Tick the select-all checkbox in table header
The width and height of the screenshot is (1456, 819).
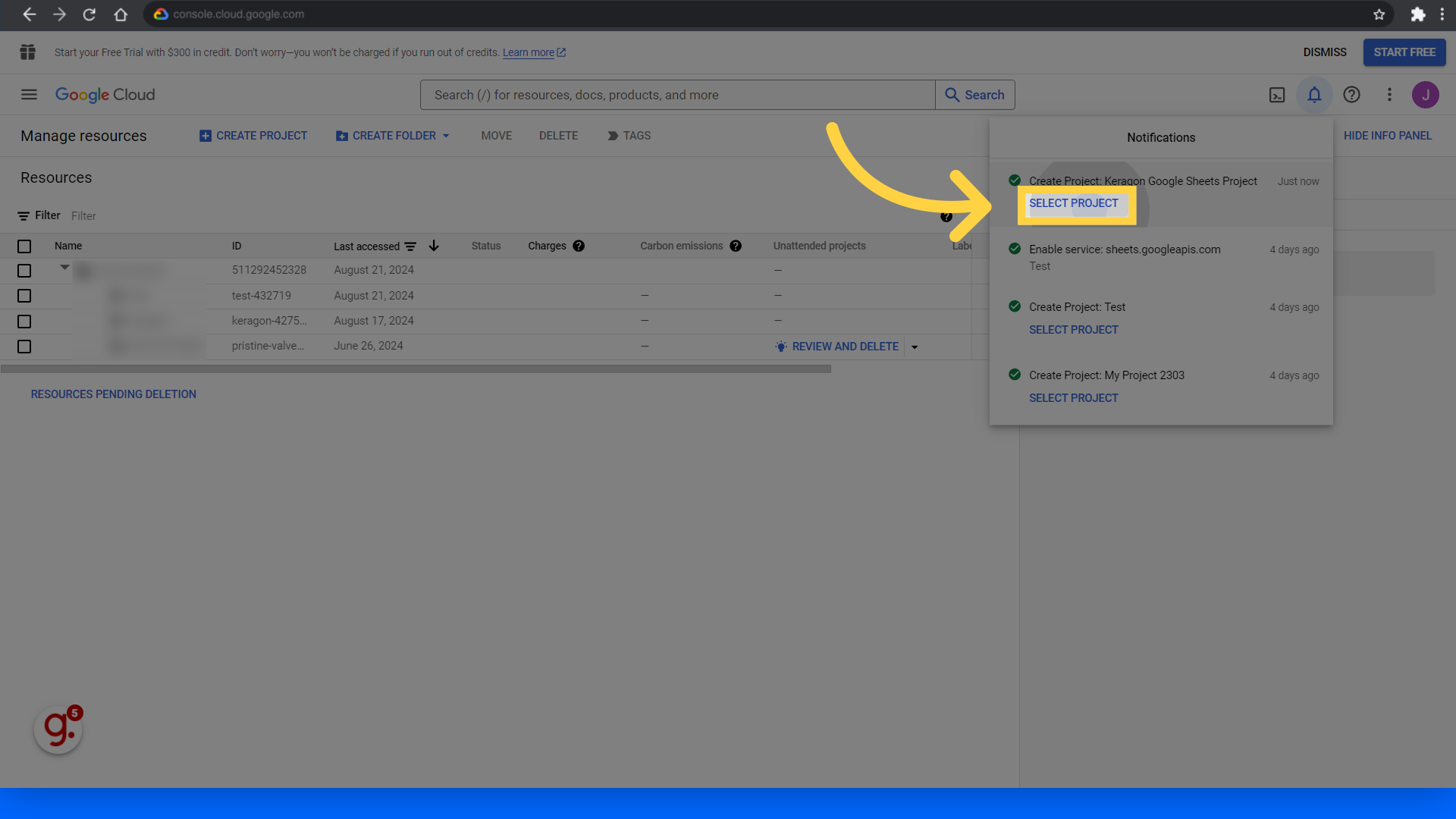[x=24, y=246]
